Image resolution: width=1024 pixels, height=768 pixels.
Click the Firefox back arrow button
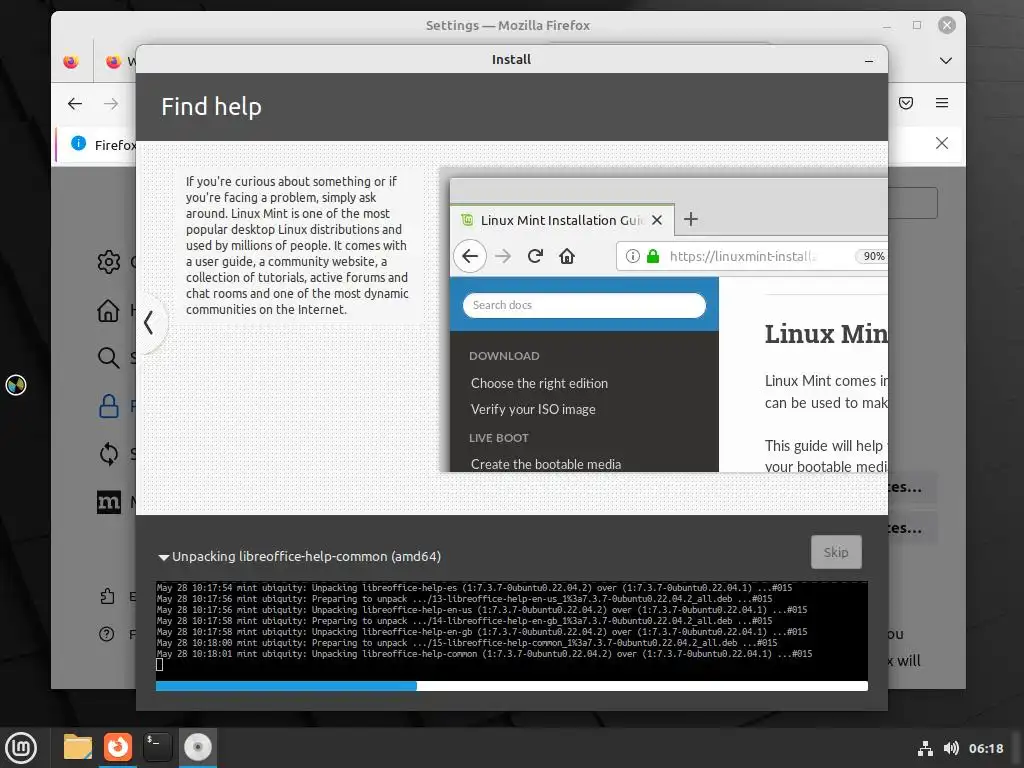pos(75,103)
